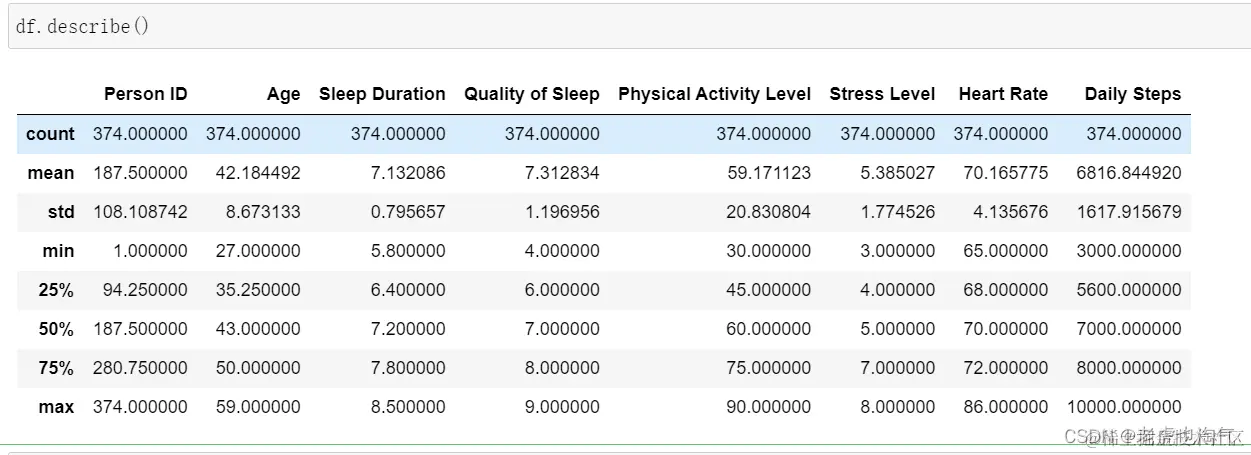The width and height of the screenshot is (1251, 455).
Task: Click 50% Sleep Duration value 7.200000
Action: coord(408,329)
